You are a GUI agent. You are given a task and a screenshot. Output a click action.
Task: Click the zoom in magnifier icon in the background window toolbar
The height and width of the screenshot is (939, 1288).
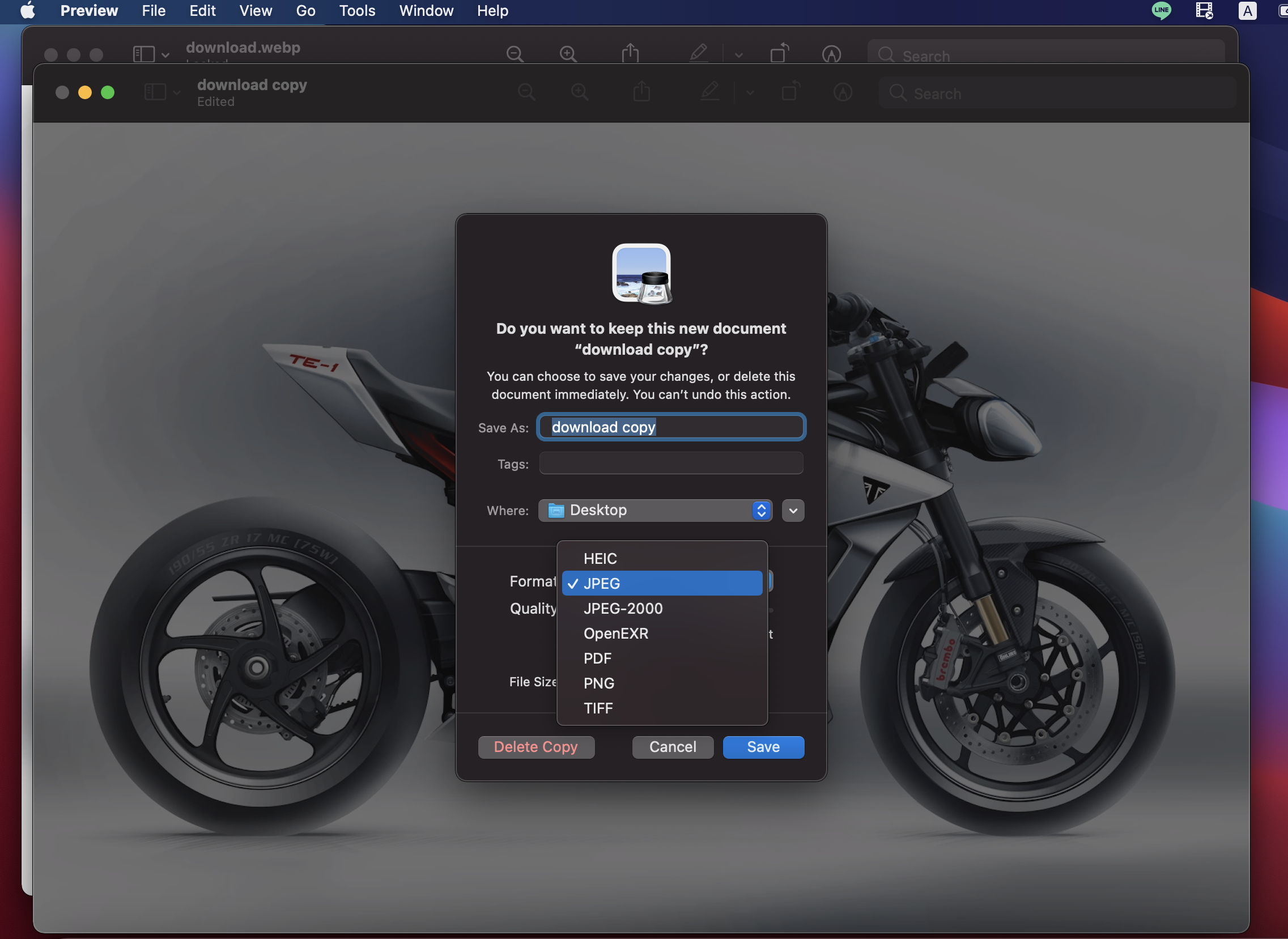568,54
